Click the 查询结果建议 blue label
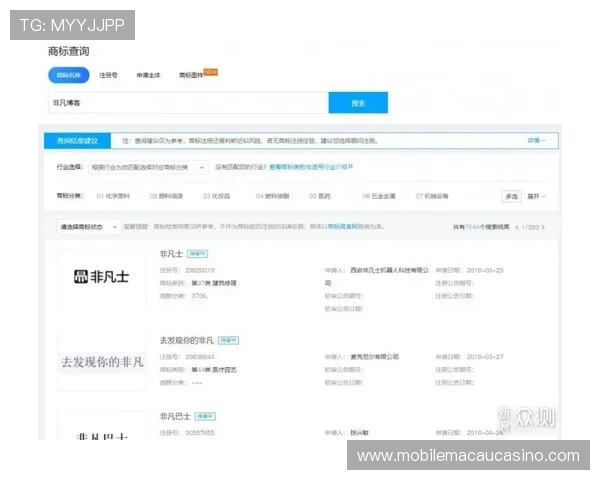Viewport: 600px width, 480px height. coord(77,141)
